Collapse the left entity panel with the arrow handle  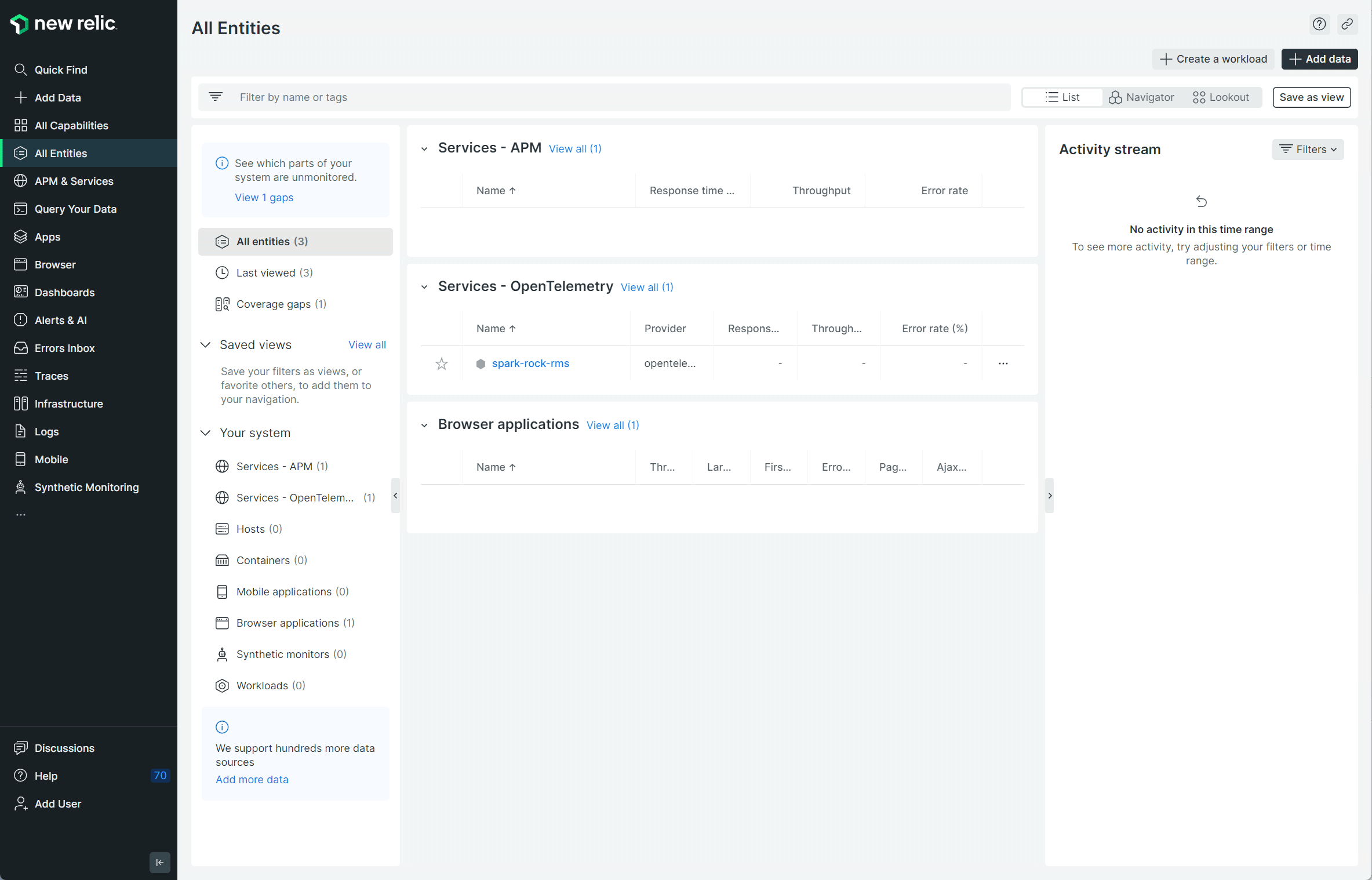point(395,496)
